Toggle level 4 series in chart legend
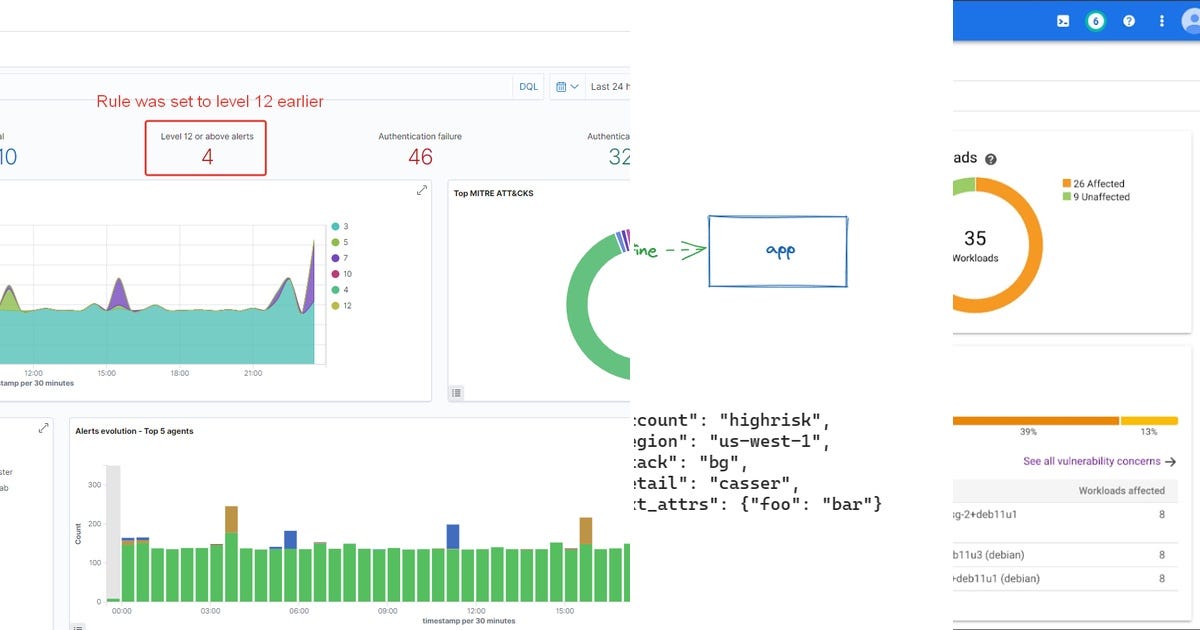The width and height of the screenshot is (1200, 630). (340, 290)
